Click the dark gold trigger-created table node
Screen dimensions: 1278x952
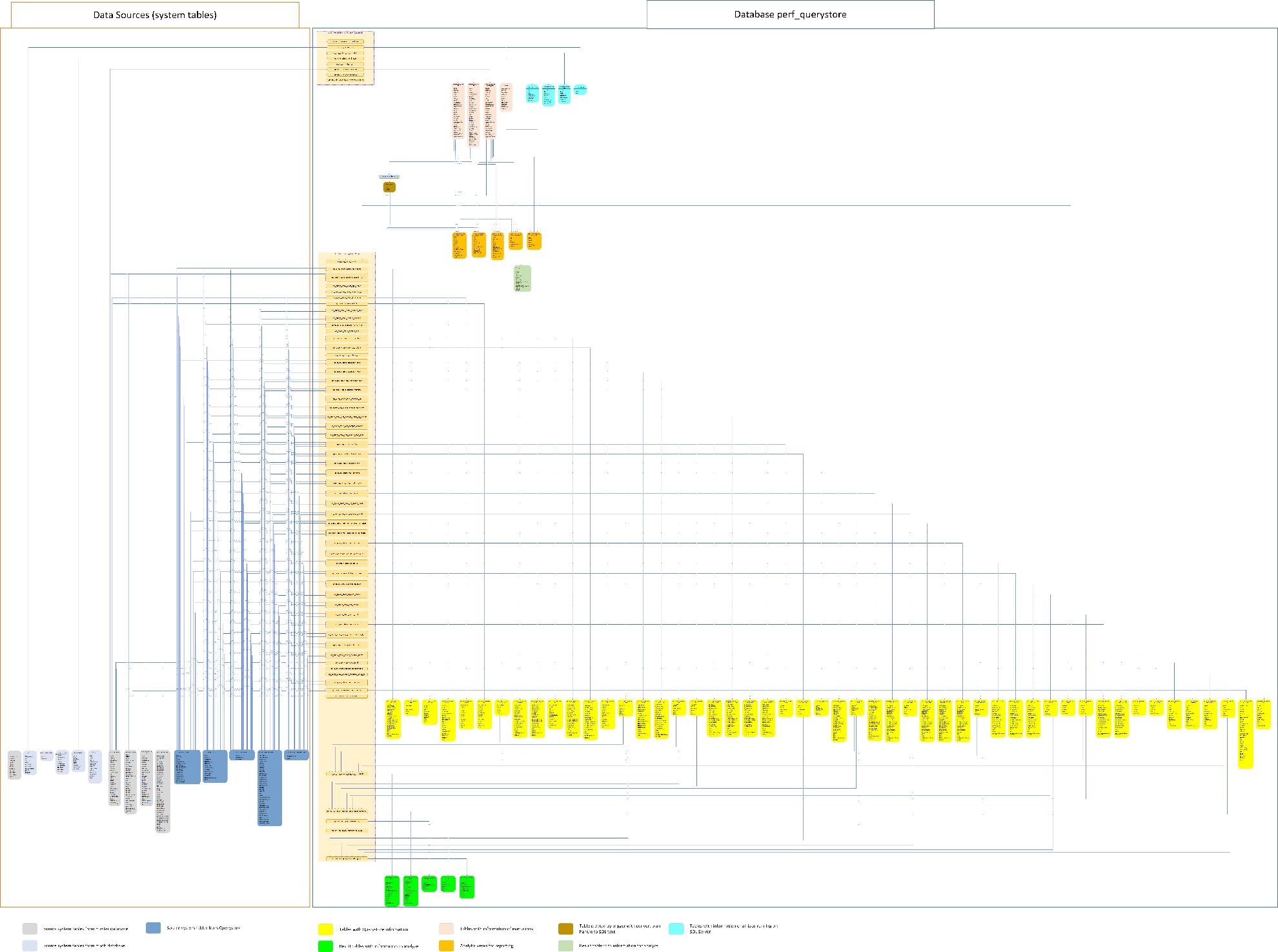click(389, 187)
